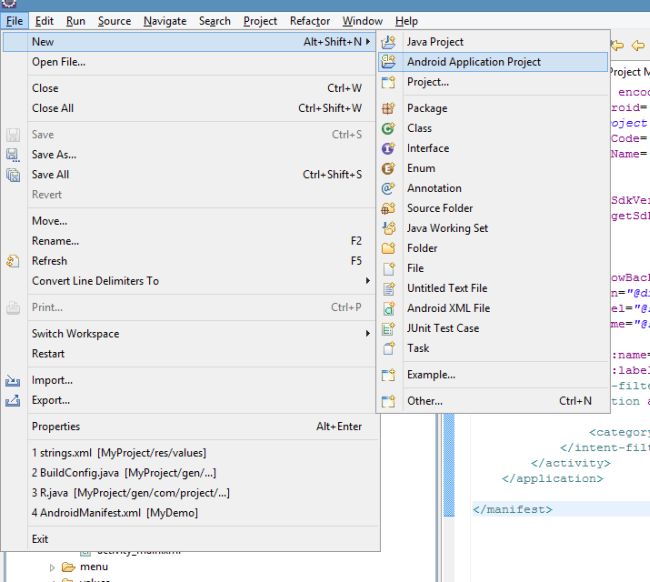Click the Source Folder icon

click(388, 208)
